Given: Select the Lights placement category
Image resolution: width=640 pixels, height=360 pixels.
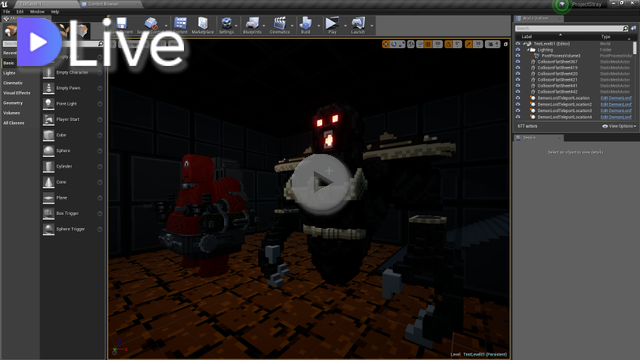Looking at the screenshot, I should [9, 73].
